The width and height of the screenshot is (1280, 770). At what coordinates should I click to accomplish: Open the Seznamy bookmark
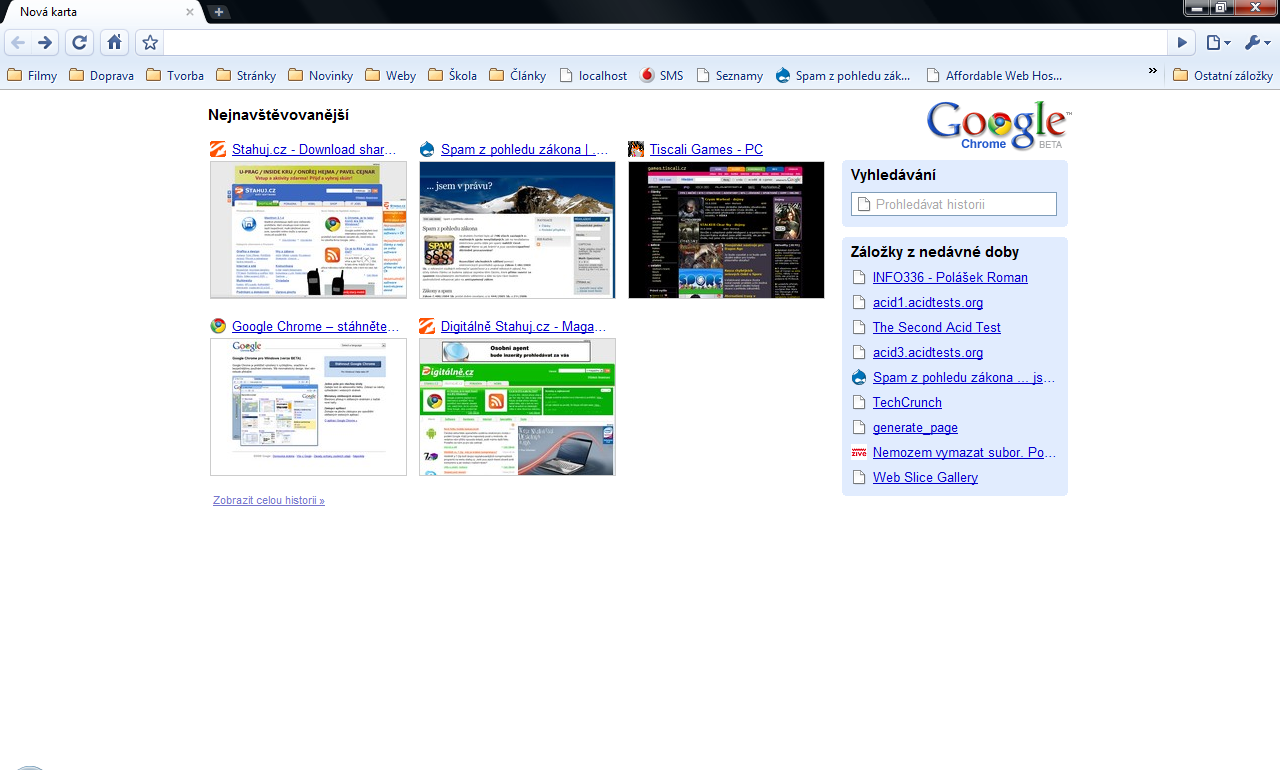click(730, 75)
